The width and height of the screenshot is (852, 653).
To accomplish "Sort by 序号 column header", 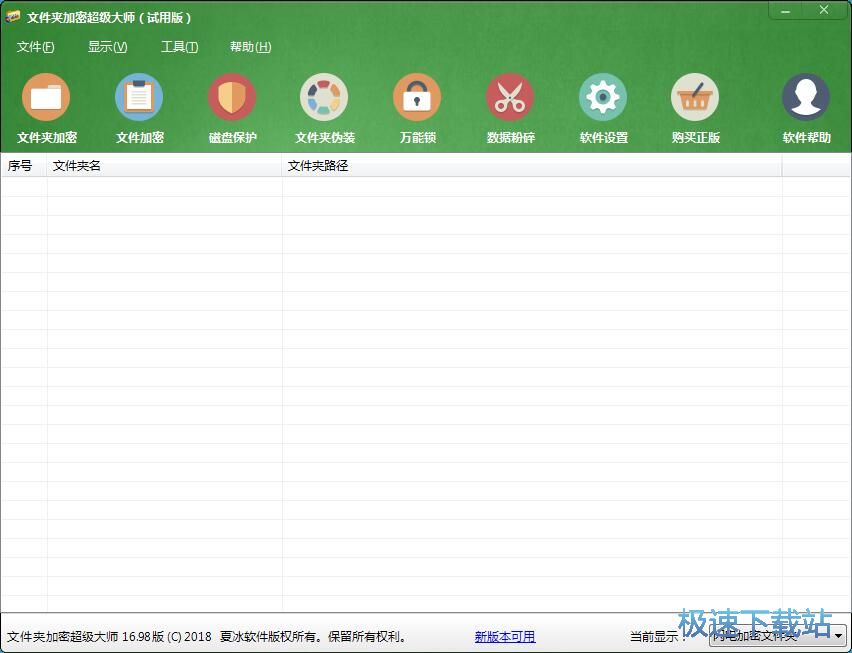I will pyautogui.click(x=24, y=166).
